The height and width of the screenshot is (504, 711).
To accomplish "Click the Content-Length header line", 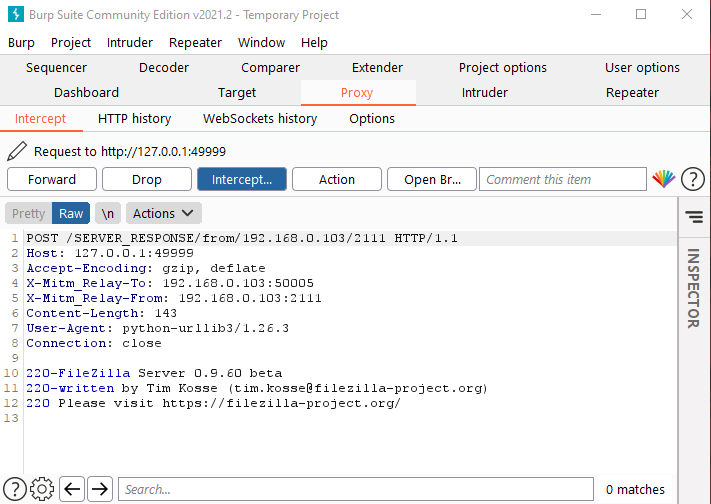I will (x=101, y=313).
